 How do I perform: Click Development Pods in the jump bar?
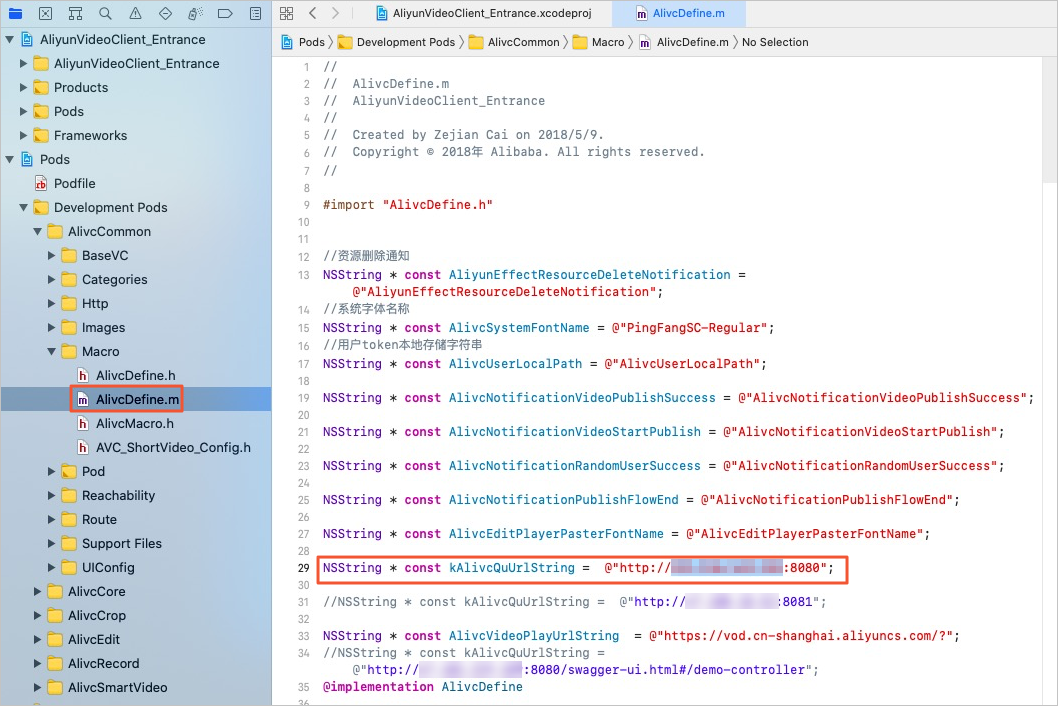[396, 42]
